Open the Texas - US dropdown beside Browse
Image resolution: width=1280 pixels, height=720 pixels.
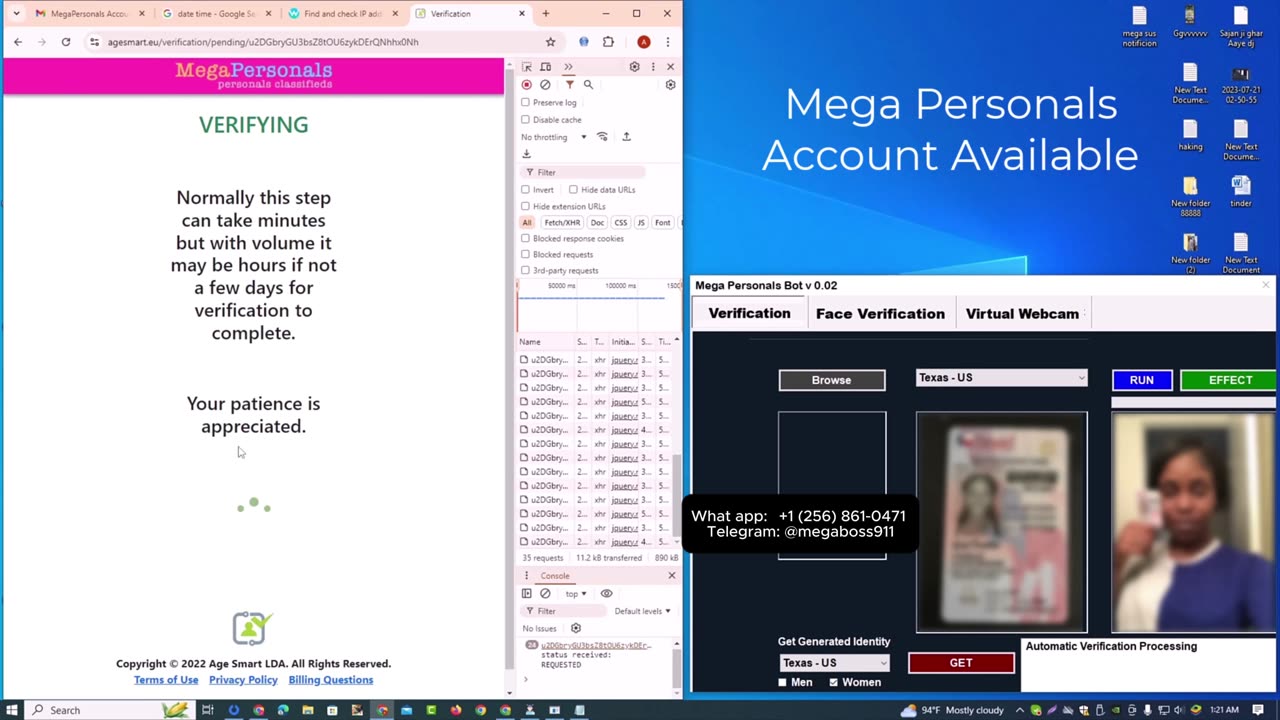(1001, 378)
